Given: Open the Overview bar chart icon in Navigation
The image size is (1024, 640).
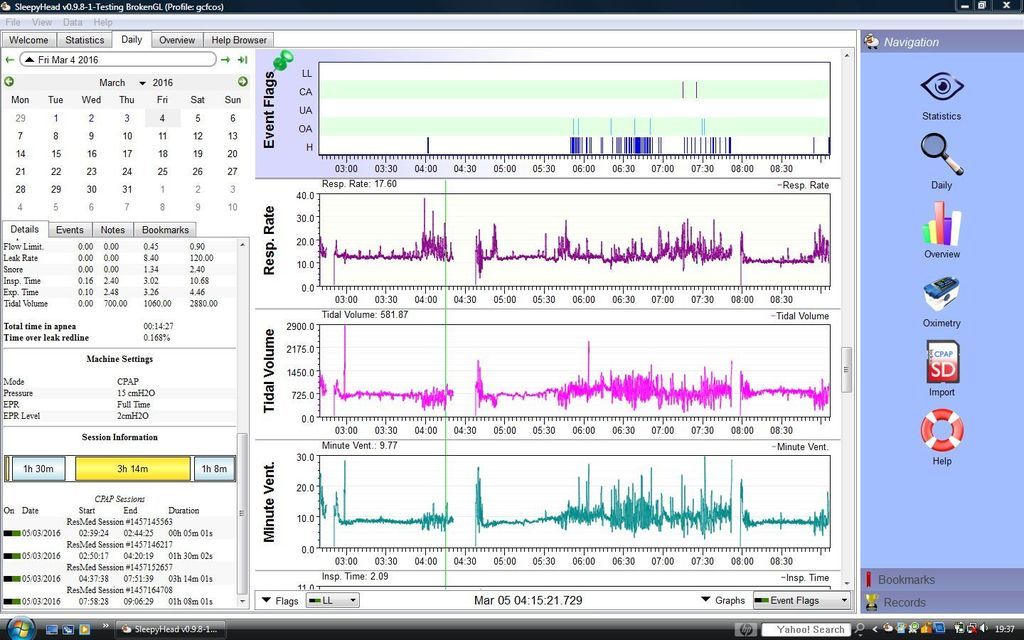Looking at the screenshot, I should tap(942, 223).
